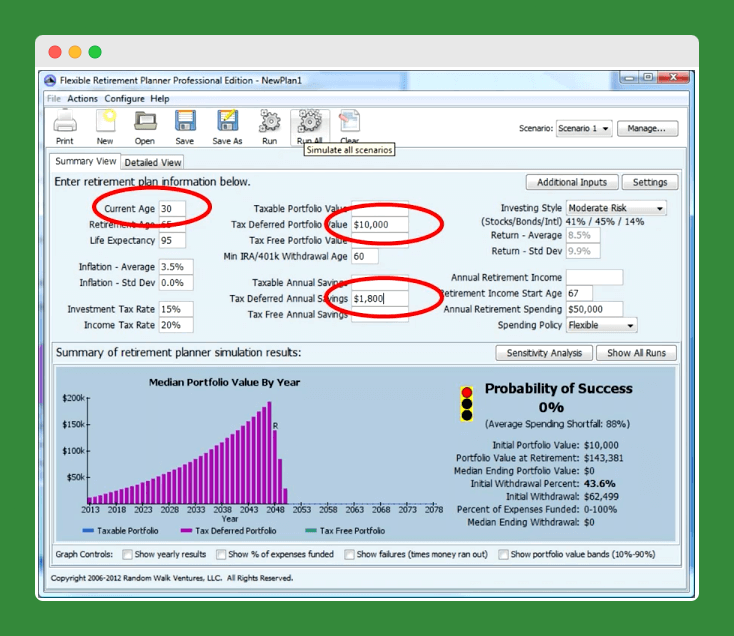Expand the Investing Style Moderate Risk dropdown
The image size is (734, 636).
tap(616, 208)
